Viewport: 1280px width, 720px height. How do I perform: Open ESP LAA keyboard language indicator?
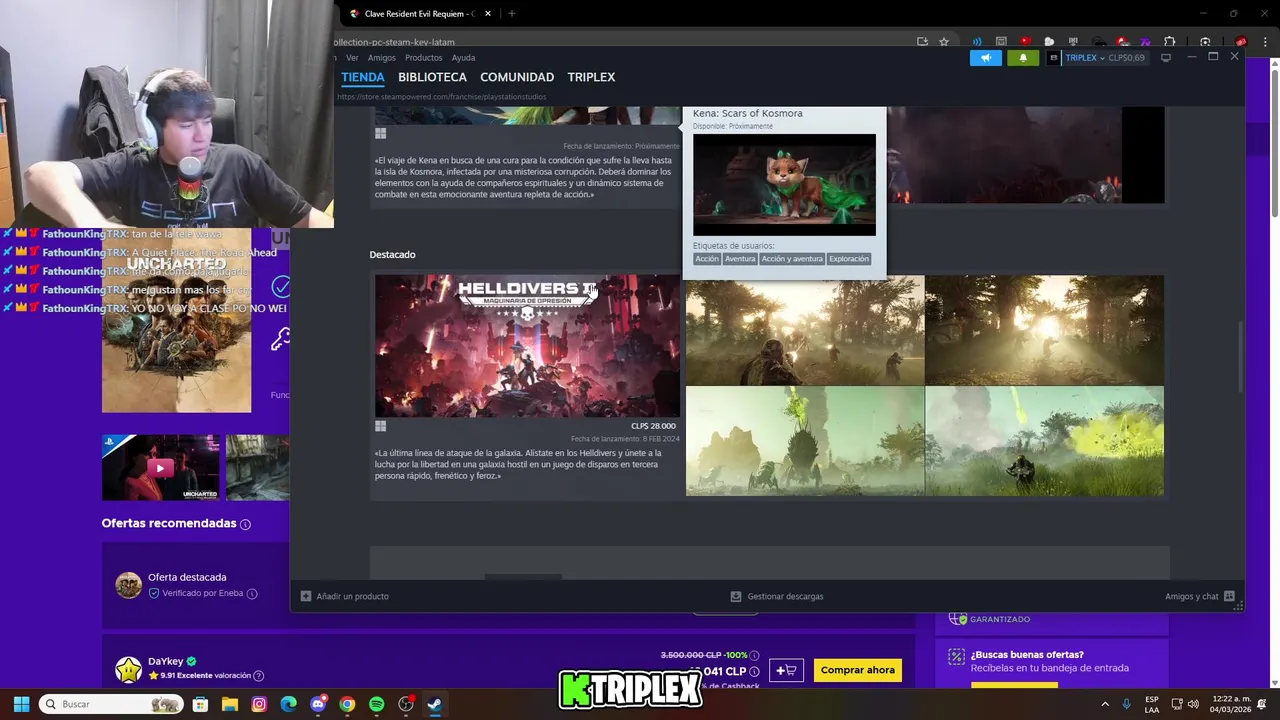[1152, 704]
